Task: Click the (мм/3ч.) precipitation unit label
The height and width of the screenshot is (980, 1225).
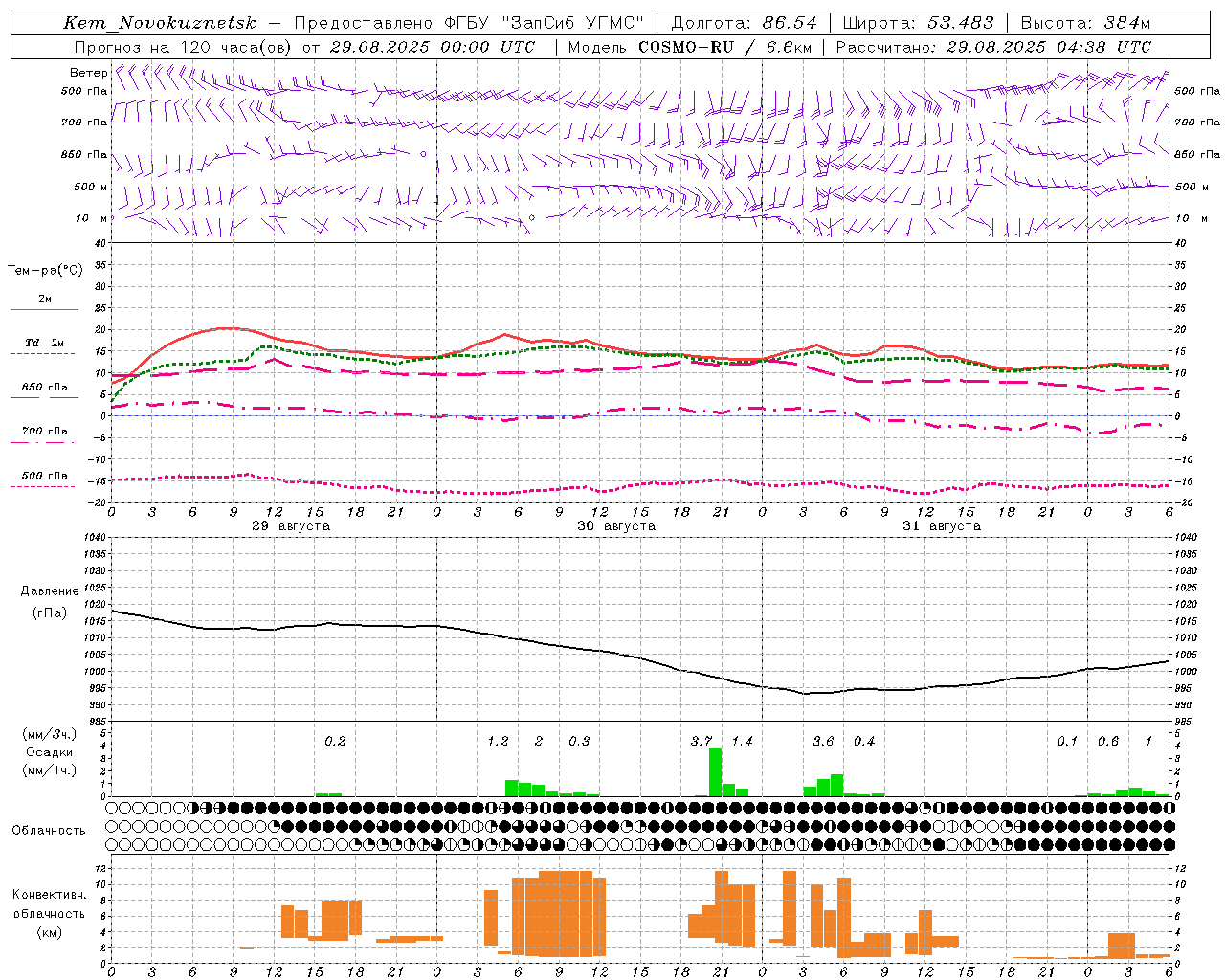Action: coord(49,734)
